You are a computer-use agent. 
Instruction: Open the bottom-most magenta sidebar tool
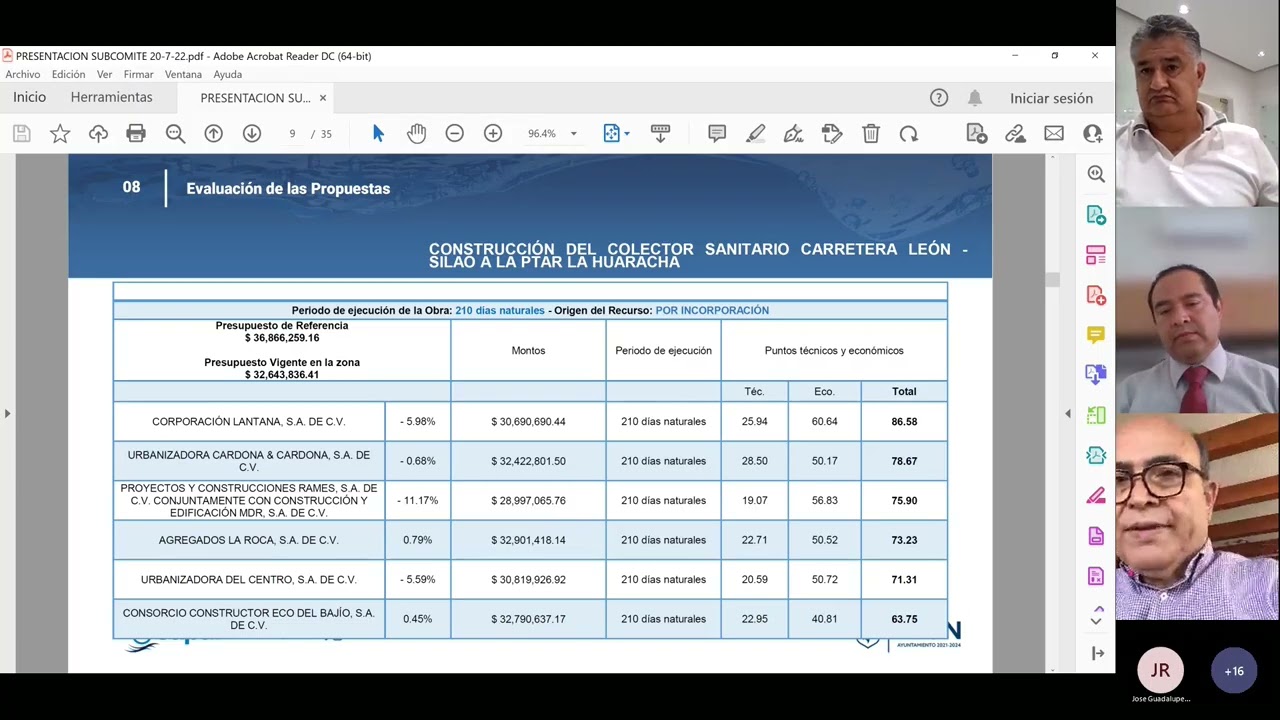point(1096,576)
